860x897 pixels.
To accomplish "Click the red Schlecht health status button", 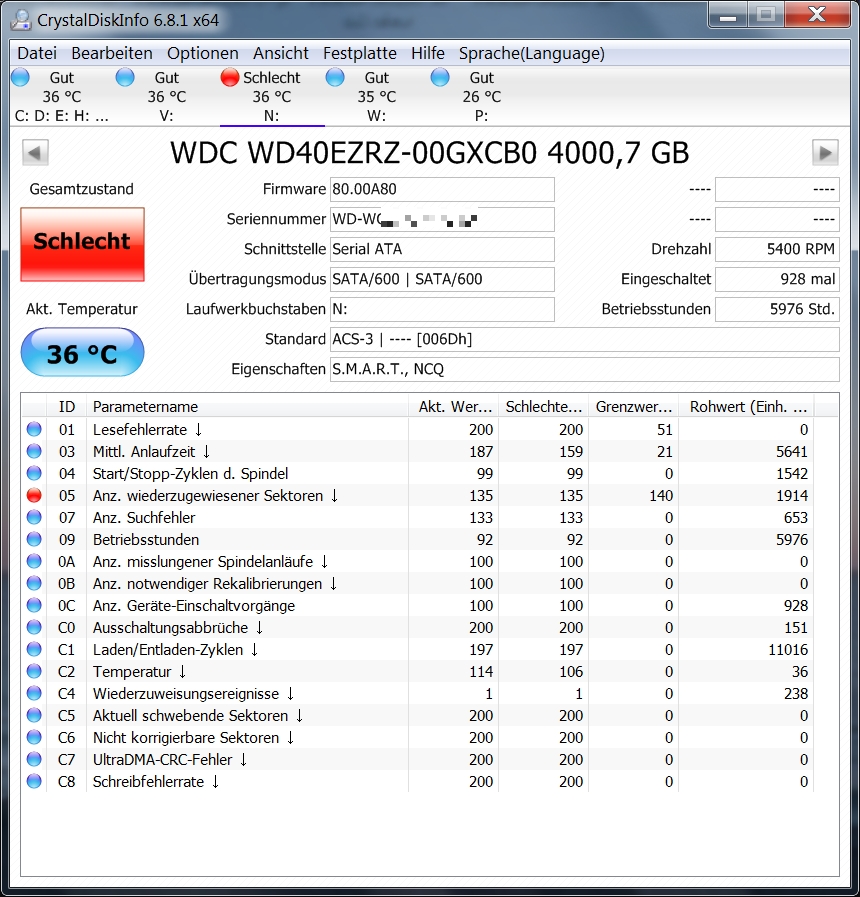I will coord(82,244).
